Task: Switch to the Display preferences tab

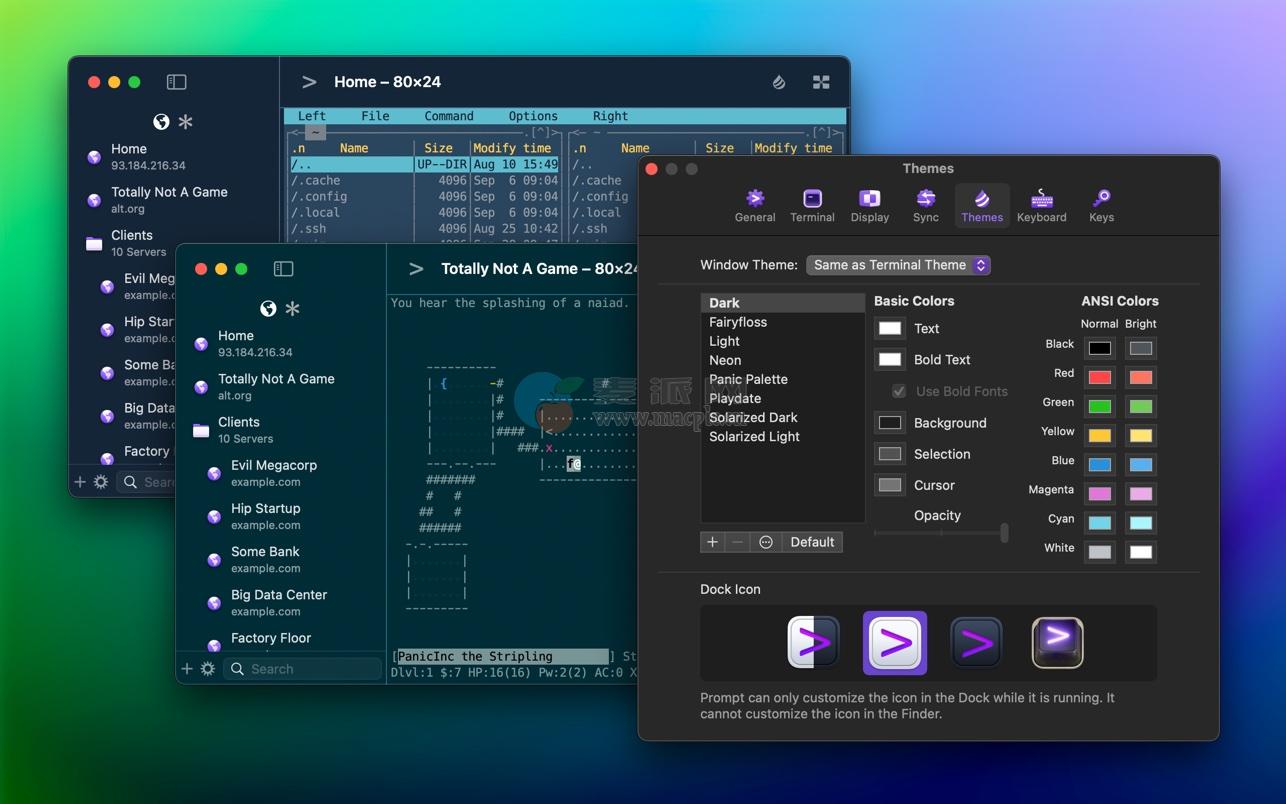Action: 870,205
